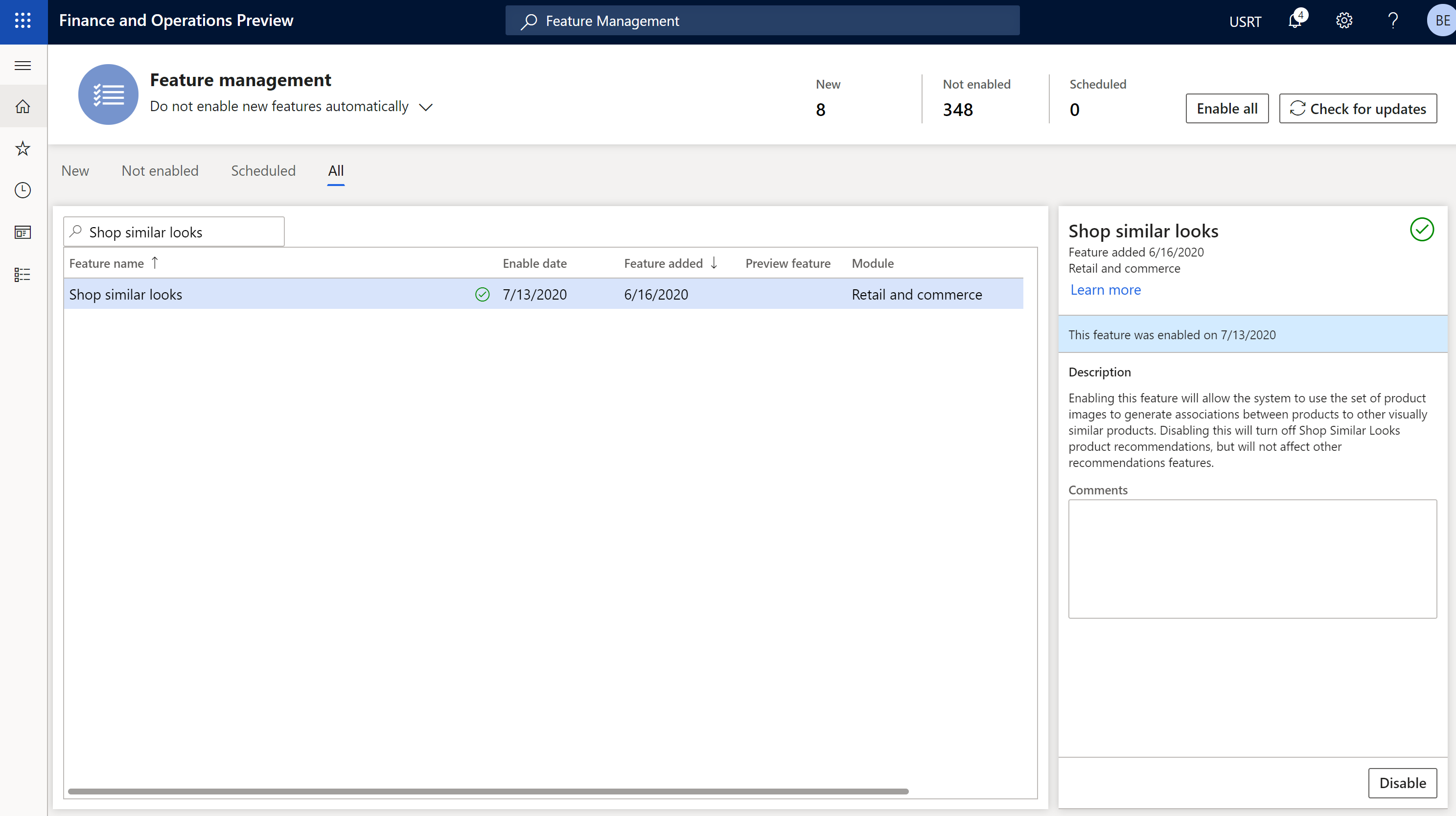The width and height of the screenshot is (1456, 816).
Task: Select the Not enabled tab
Action: click(160, 170)
